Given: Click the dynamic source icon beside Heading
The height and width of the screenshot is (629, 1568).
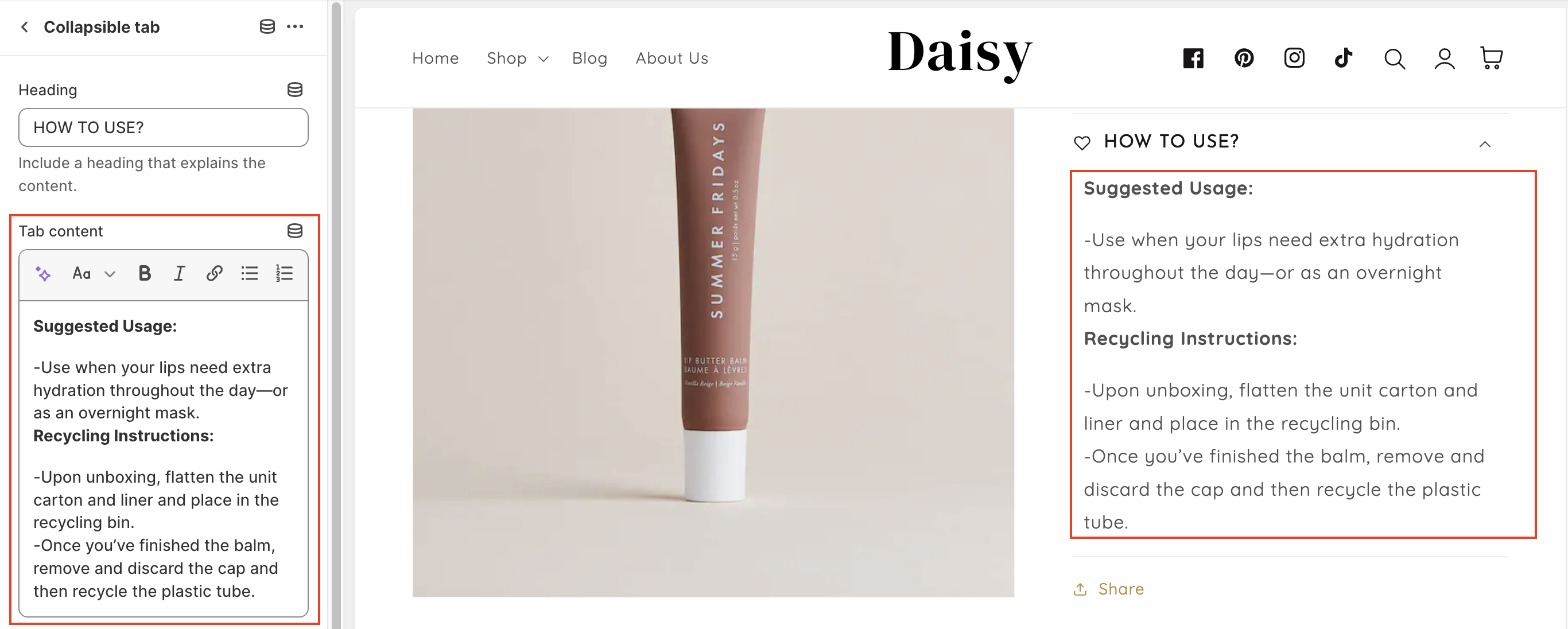Looking at the screenshot, I should click(294, 90).
